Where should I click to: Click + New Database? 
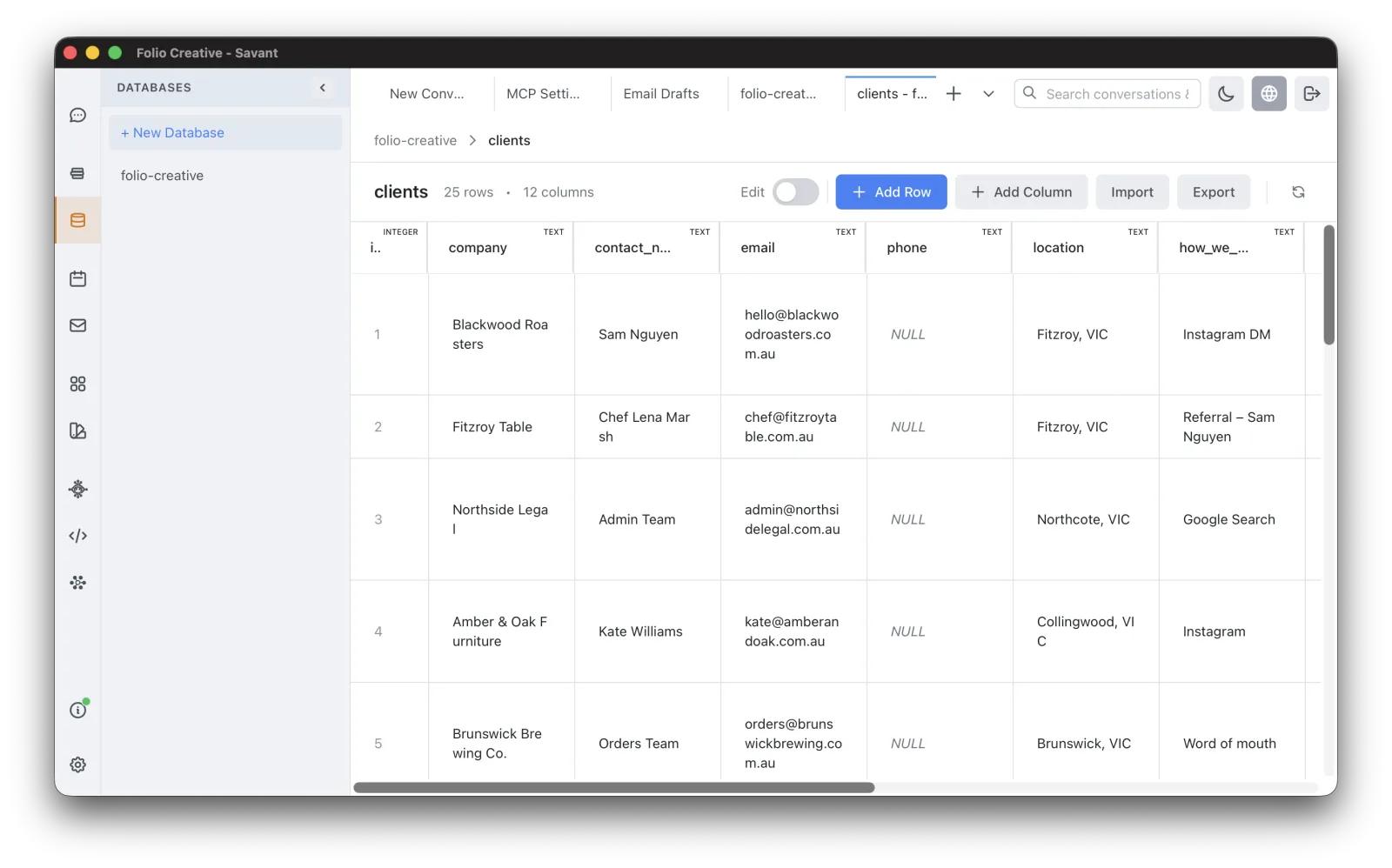click(x=225, y=133)
